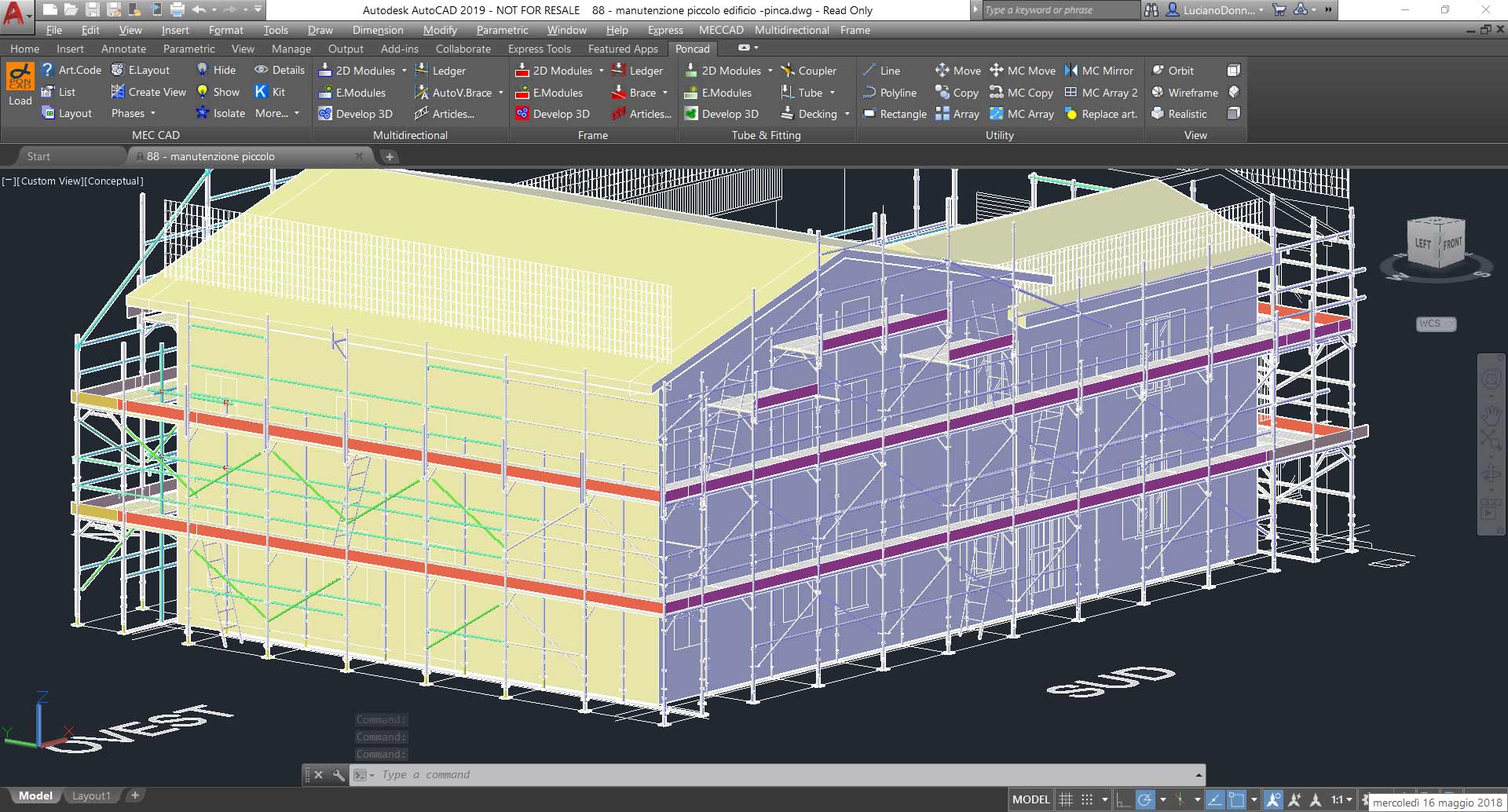
Task: Open the MECCAD menu in the menu bar
Action: (x=719, y=30)
